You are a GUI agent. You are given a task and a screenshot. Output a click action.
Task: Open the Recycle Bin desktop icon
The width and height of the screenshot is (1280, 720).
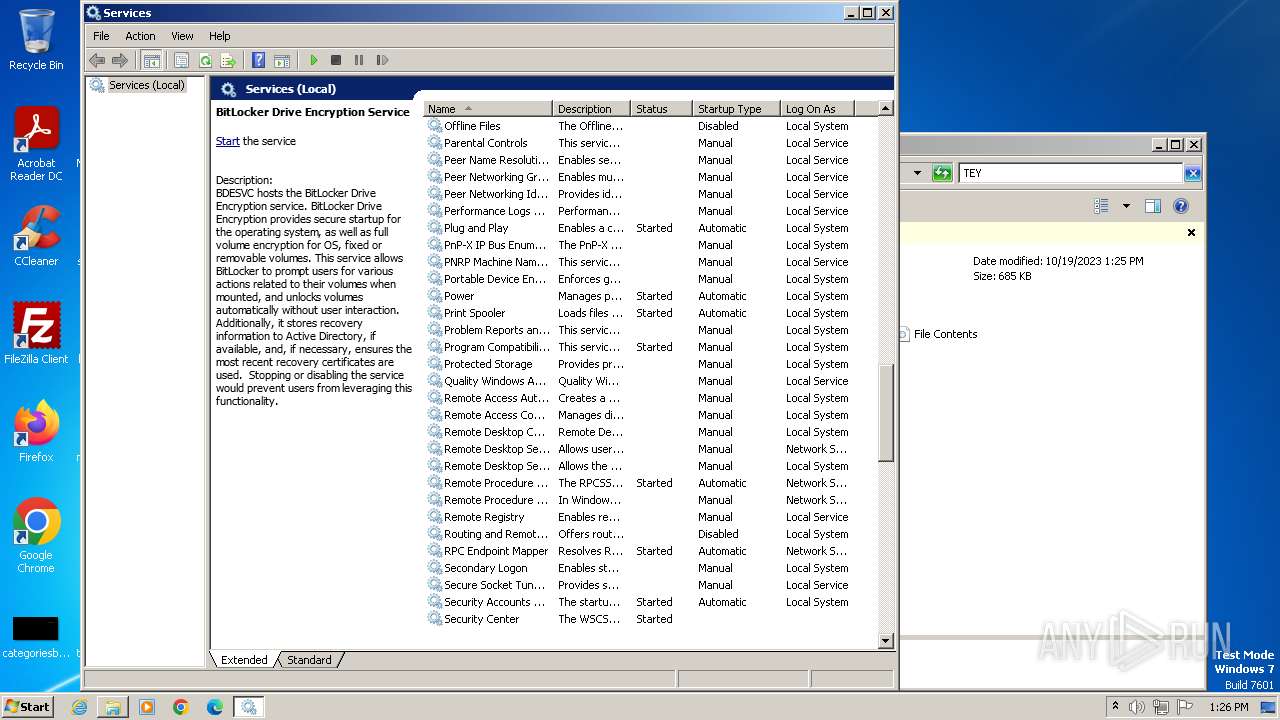(36, 40)
